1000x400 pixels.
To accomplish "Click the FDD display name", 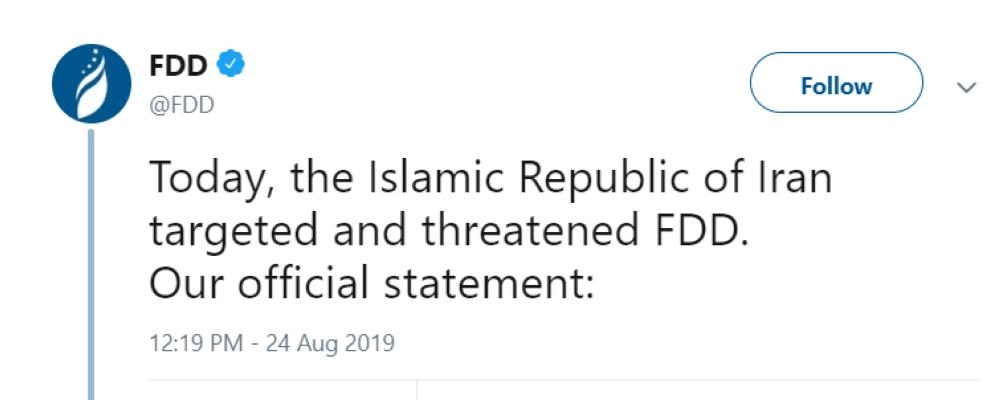I will (x=178, y=66).
